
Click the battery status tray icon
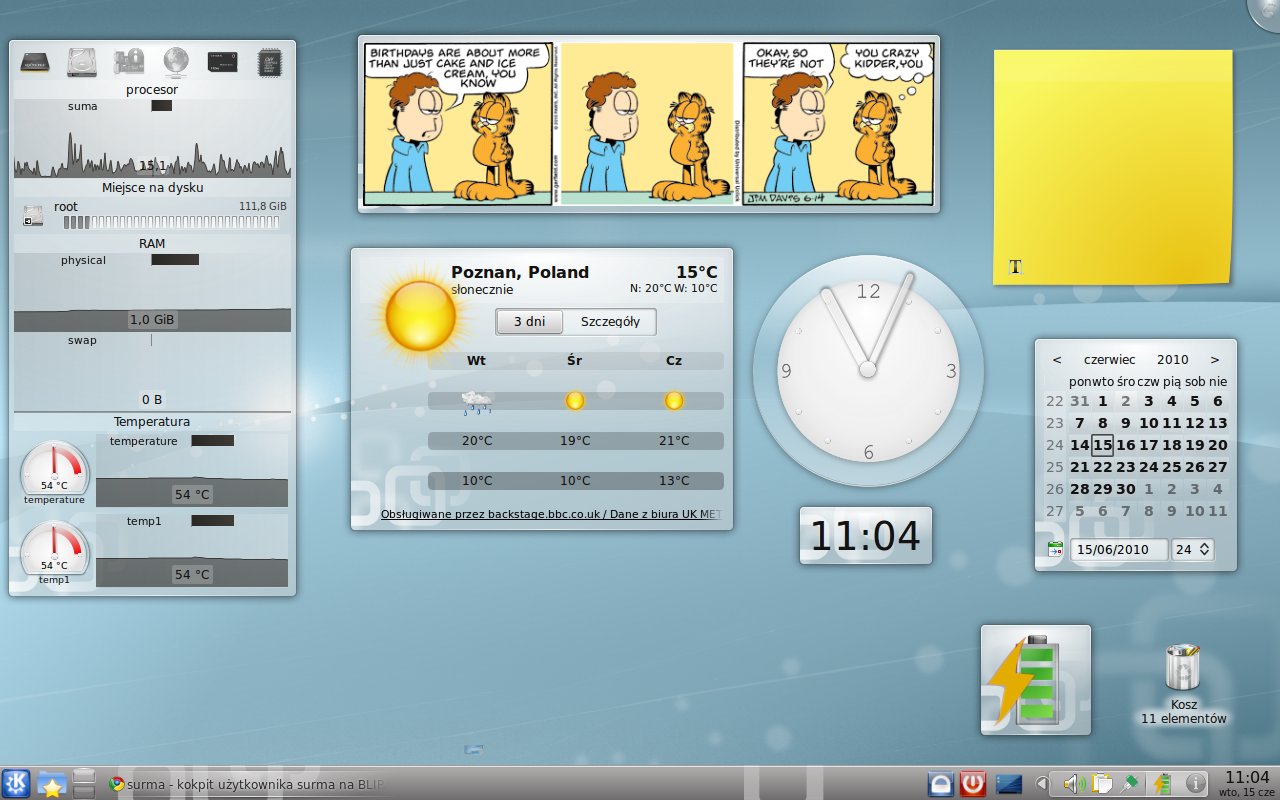click(x=1163, y=784)
